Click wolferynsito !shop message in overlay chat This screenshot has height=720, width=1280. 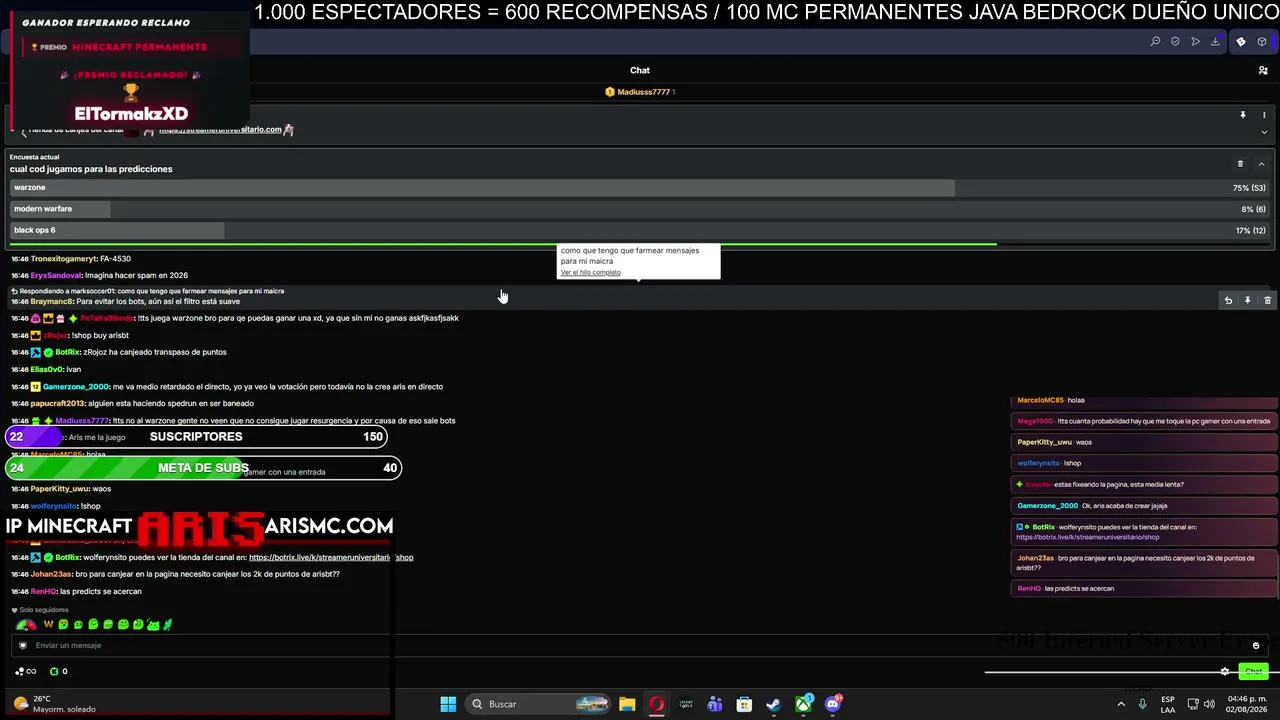tap(1143, 463)
